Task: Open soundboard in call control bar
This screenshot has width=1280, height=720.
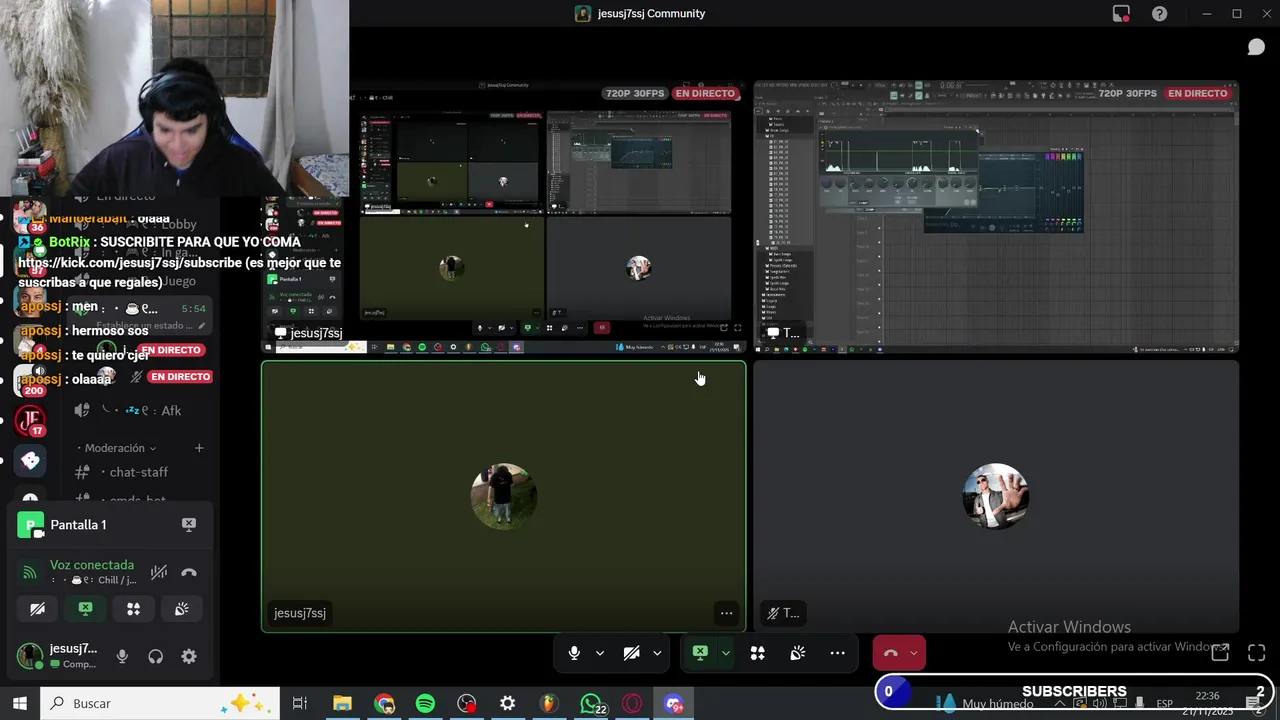Action: pos(797,653)
